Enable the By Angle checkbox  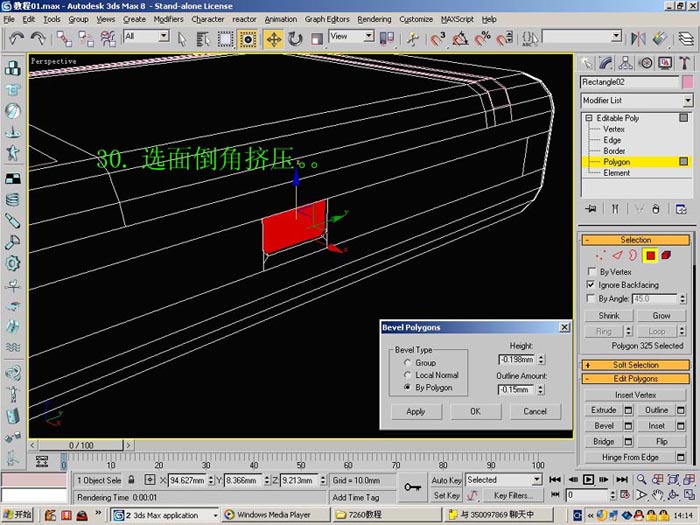pos(591,298)
